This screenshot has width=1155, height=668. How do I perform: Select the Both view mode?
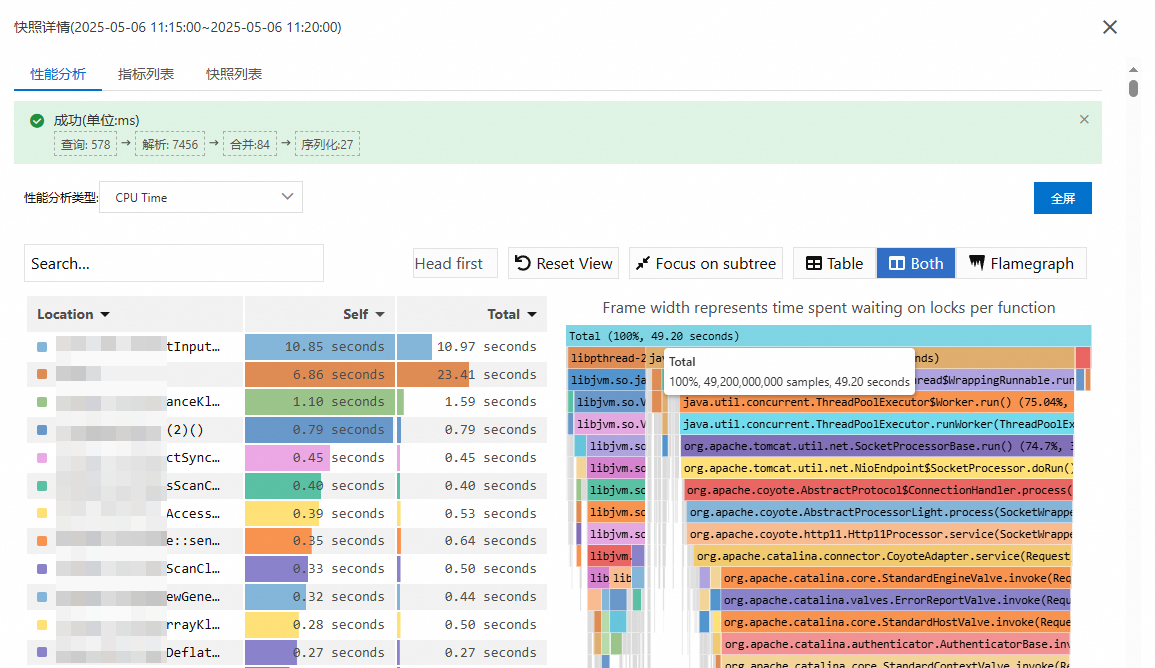coord(916,264)
